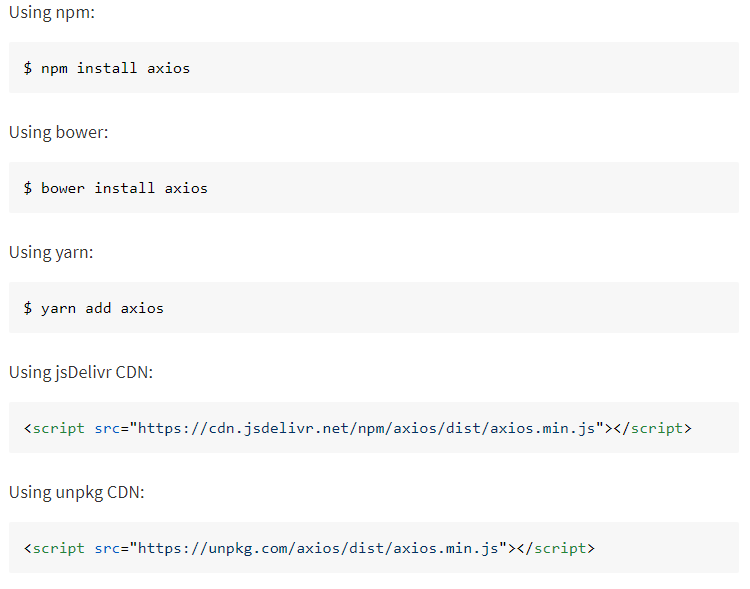Click the unpkg.com URL string
The width and height of the screenshot is (750, 589).
[318, 548]
